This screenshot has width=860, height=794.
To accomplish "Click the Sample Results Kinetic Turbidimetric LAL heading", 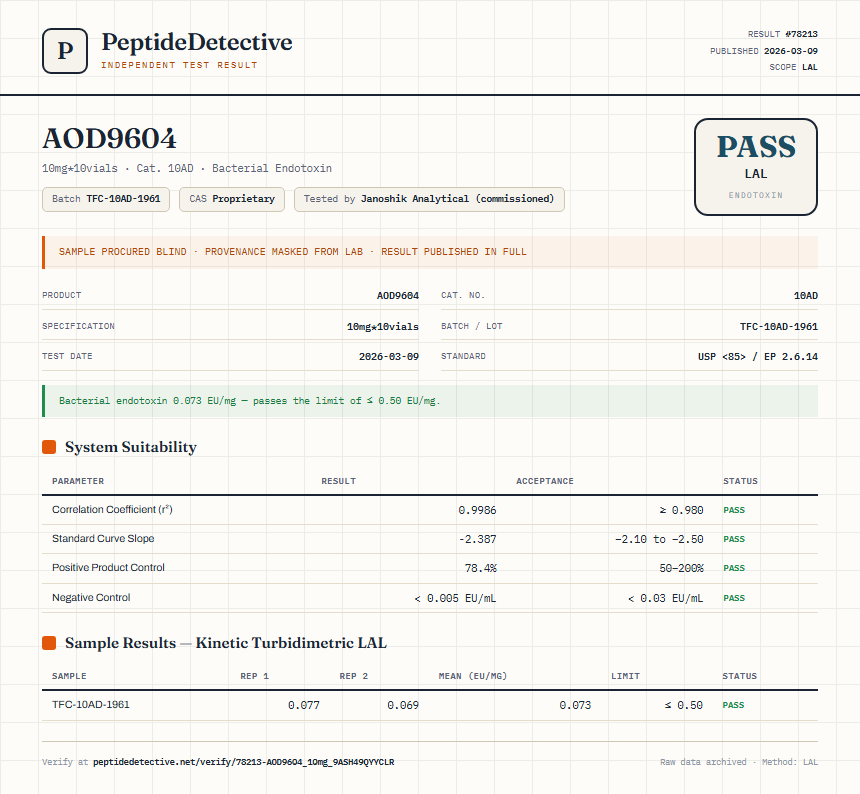I will [225, 643].
